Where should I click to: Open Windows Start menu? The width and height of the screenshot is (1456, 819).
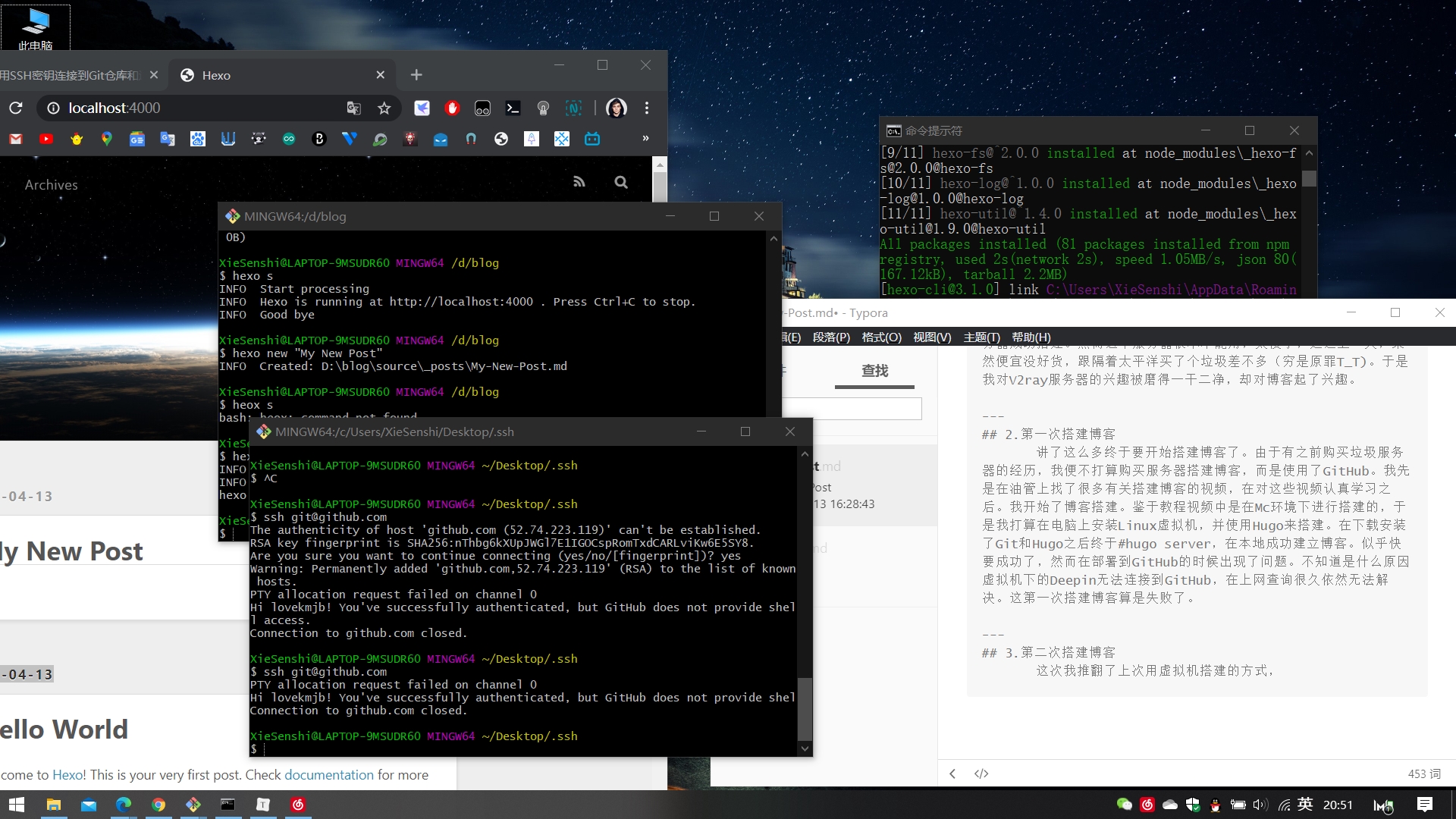click(x=17, y=805)
